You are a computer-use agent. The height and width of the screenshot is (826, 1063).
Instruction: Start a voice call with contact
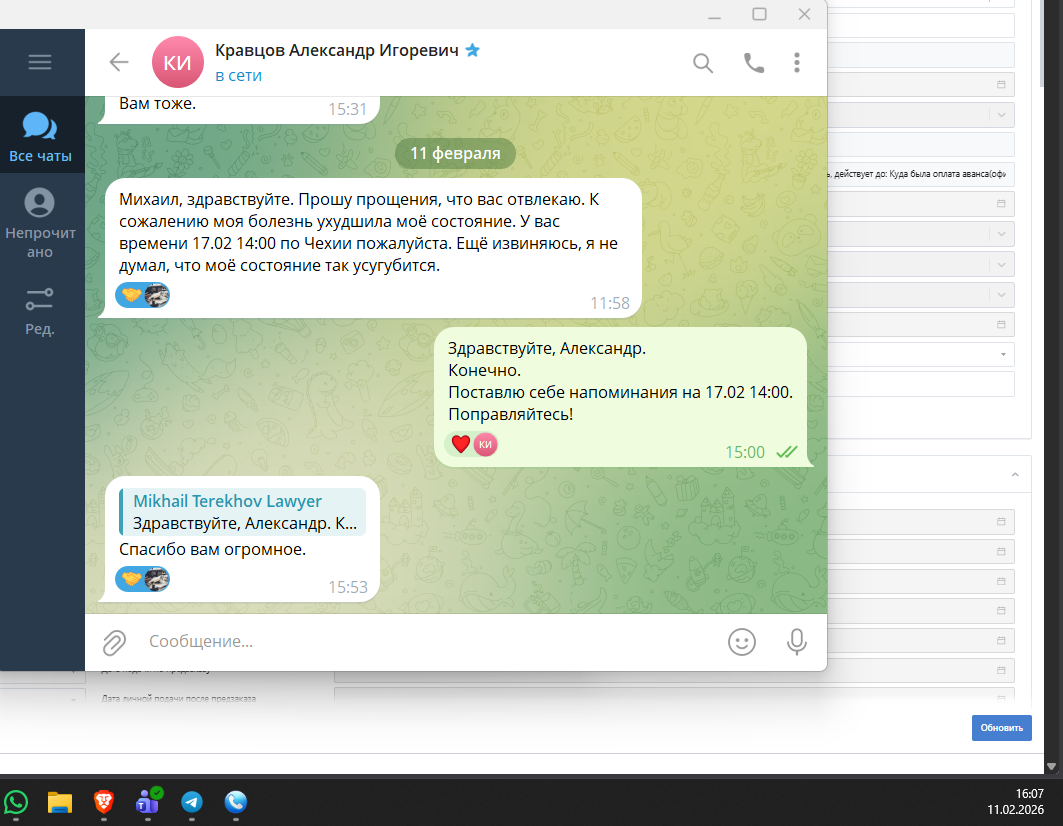pos(754,63)
